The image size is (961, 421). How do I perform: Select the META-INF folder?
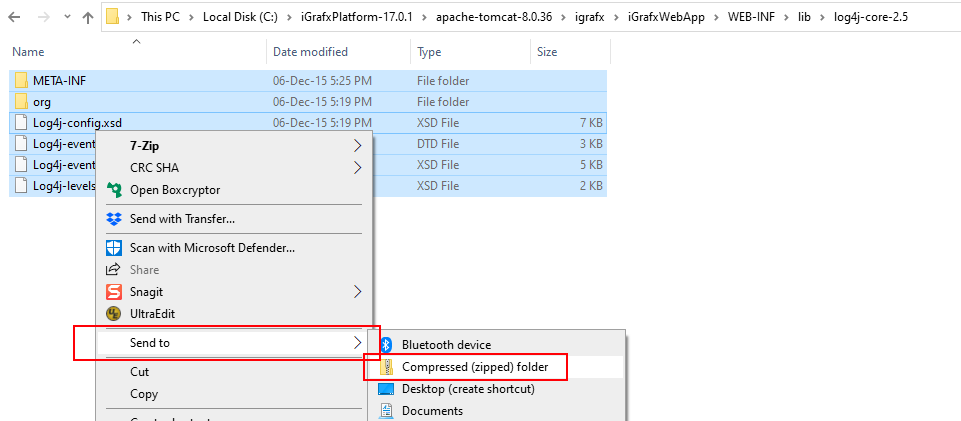[60, 80]
